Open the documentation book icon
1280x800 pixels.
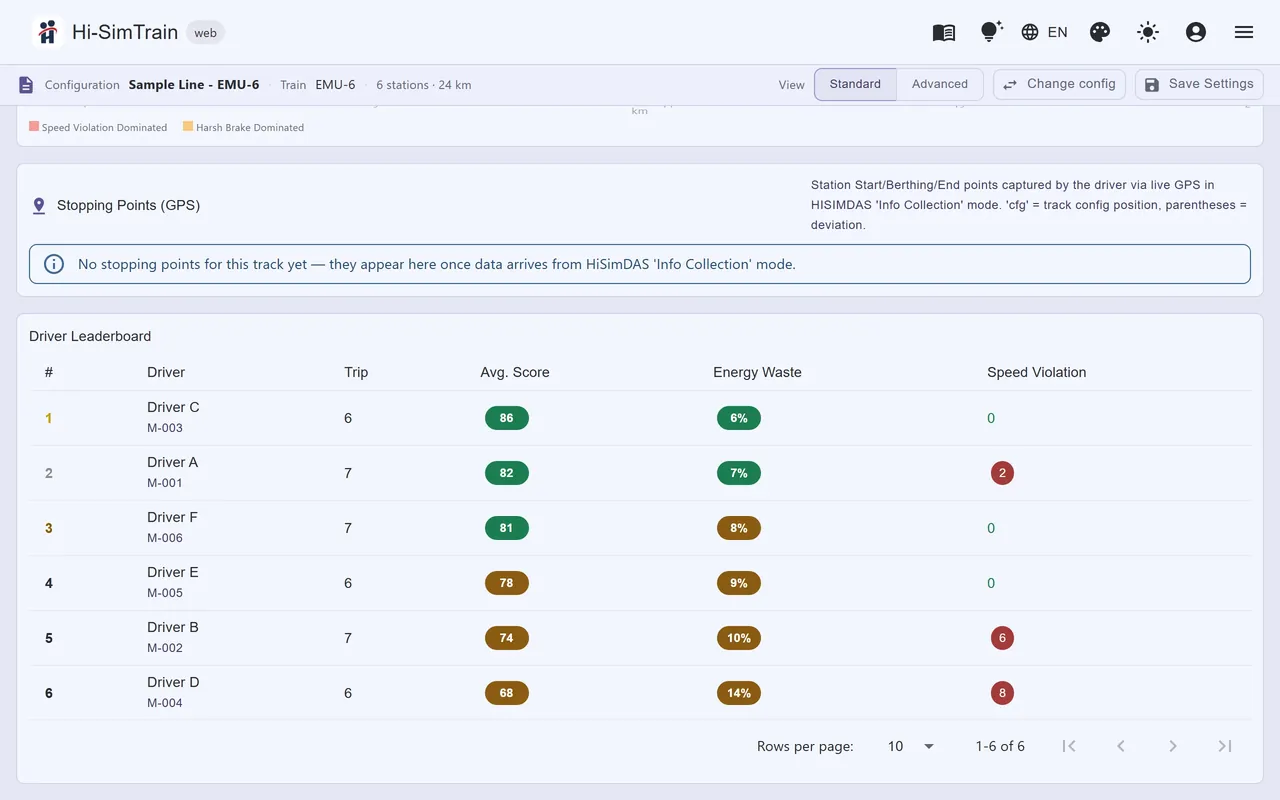pos(944,32)
